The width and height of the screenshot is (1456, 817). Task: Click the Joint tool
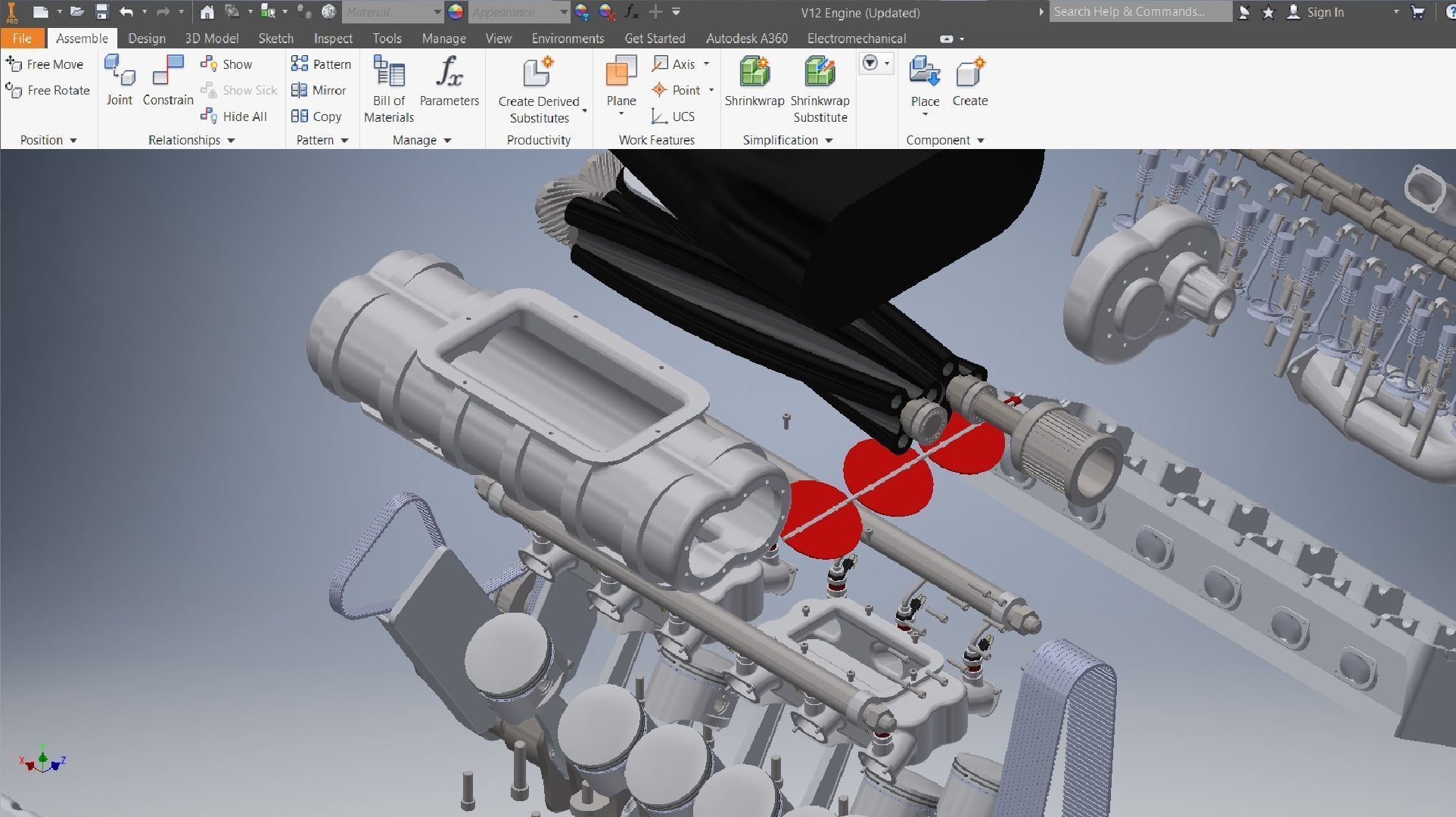click(x=120, y=80)
